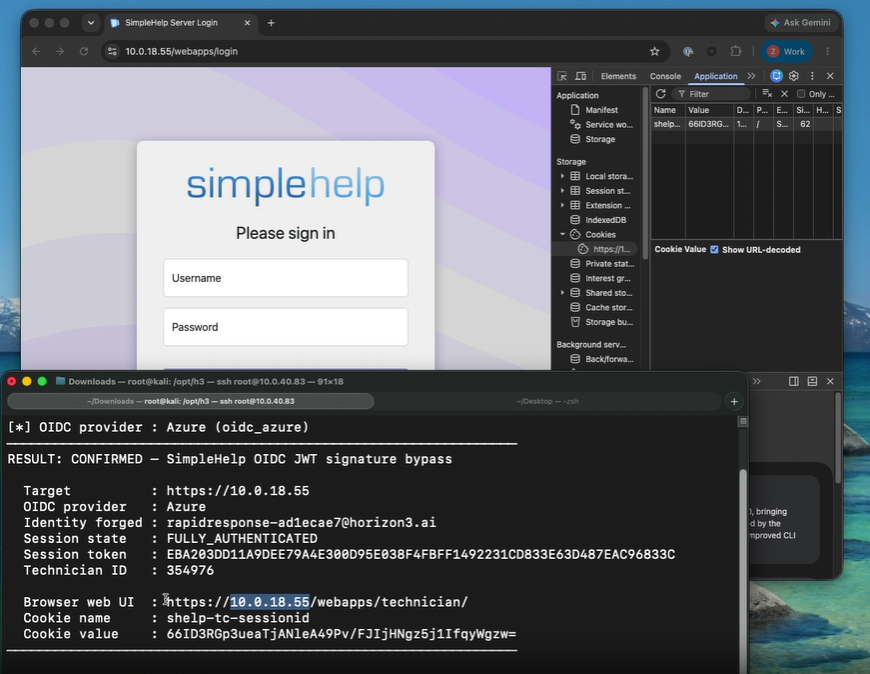The image size is (870, 674).
Task: Click the DevTools sidebar scrollbar
Action: 645,173
